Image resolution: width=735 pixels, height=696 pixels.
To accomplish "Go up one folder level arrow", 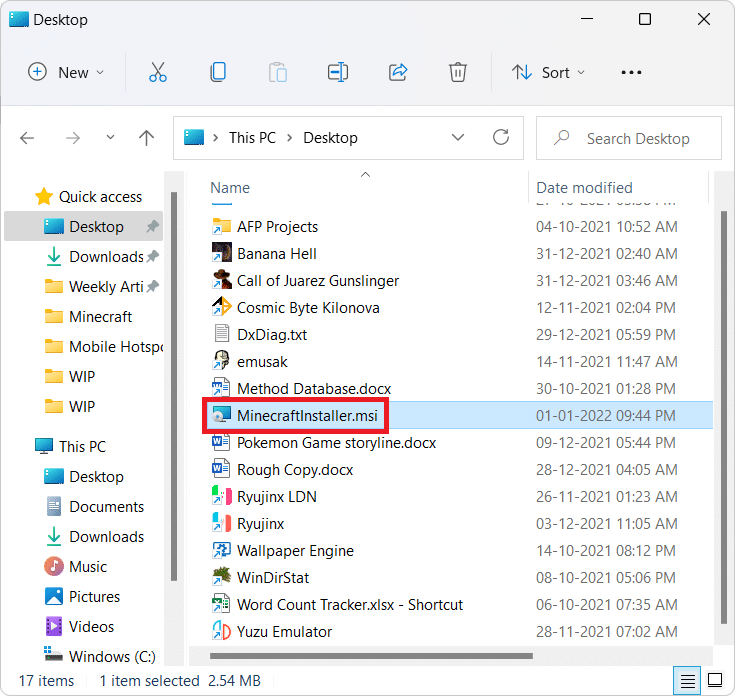I will [x=147, y=138].
